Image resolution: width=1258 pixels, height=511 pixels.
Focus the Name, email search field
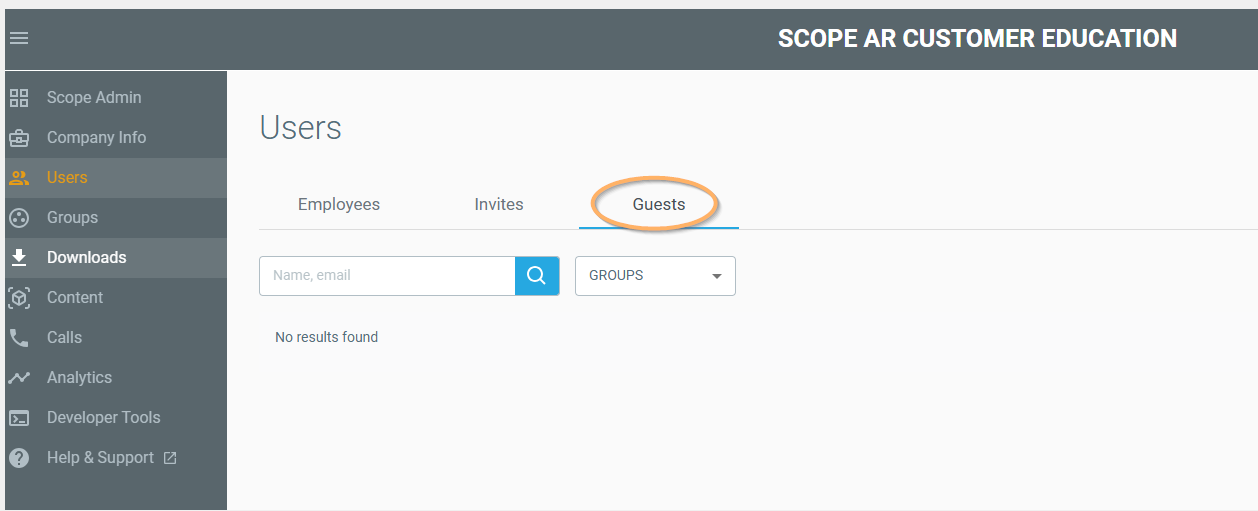(x=387, y=276)
